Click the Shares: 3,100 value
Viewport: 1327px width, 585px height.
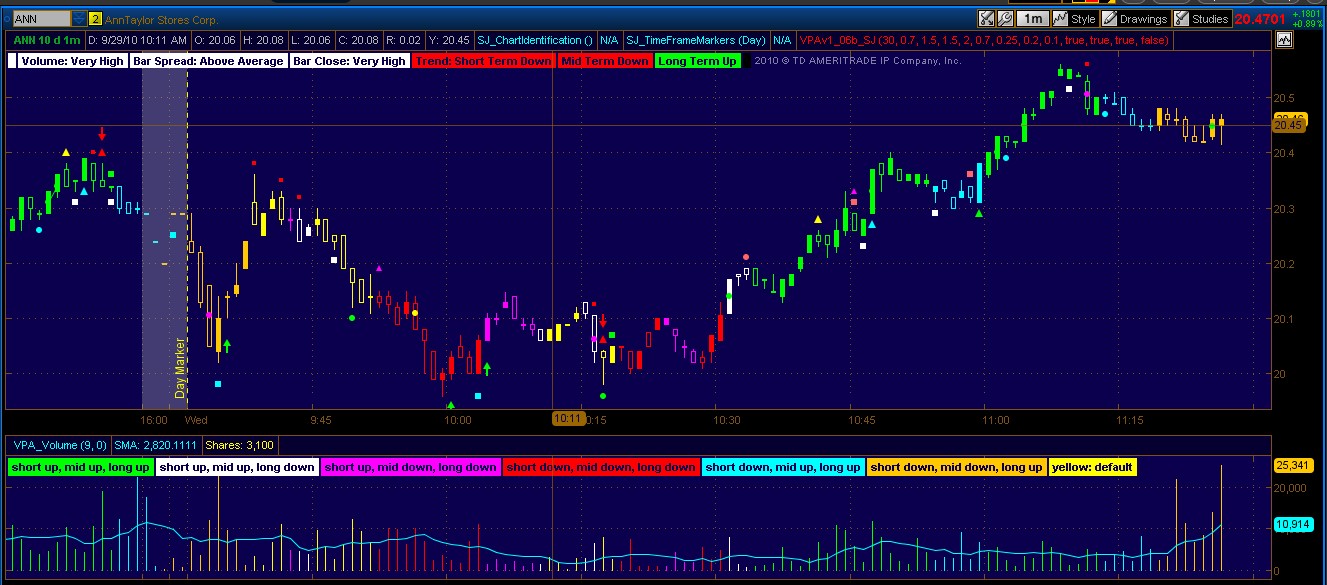(239, 444)
